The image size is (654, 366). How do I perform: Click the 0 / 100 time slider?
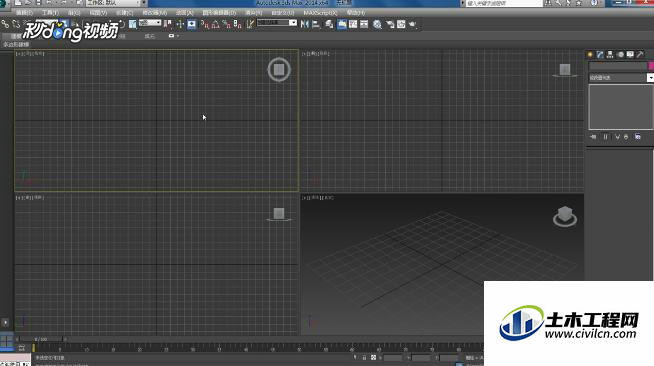[41, 339]
